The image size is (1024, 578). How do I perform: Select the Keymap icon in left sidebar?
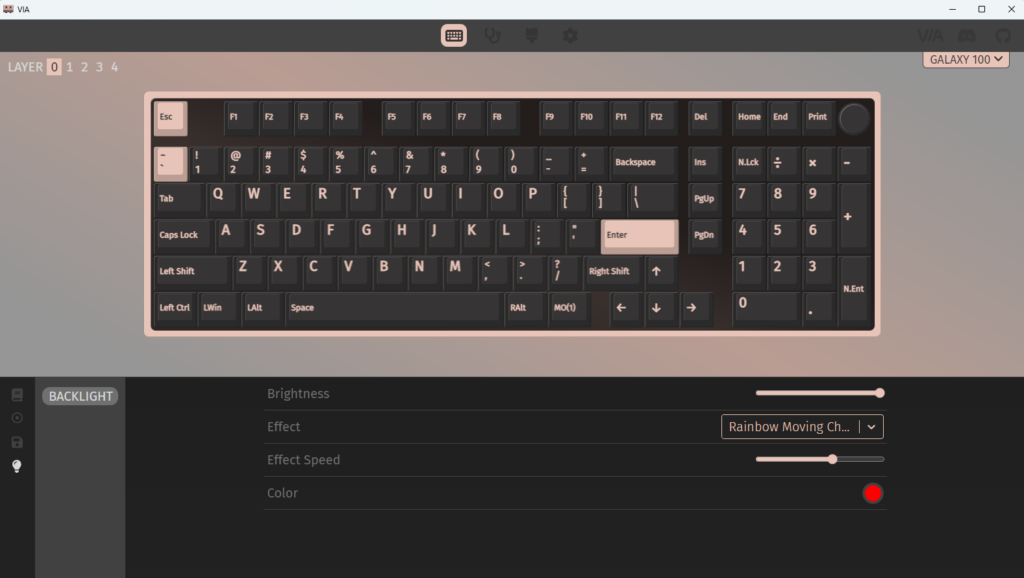pos(17,395)
